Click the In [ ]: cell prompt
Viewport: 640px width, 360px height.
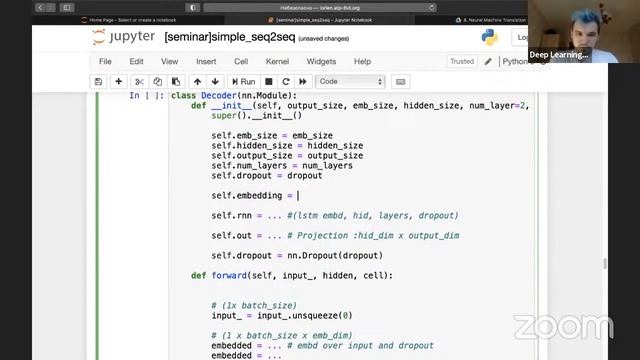tap(147, 96)
